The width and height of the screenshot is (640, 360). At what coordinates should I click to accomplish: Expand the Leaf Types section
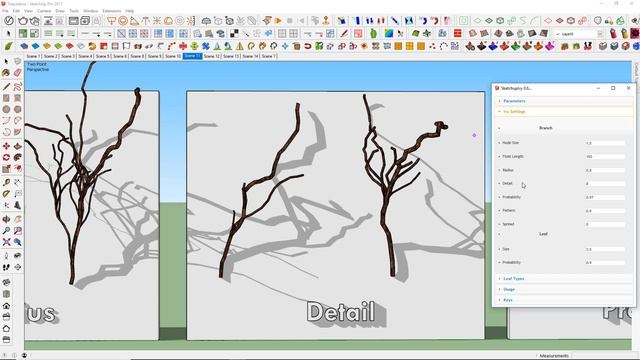pos(563,278)
